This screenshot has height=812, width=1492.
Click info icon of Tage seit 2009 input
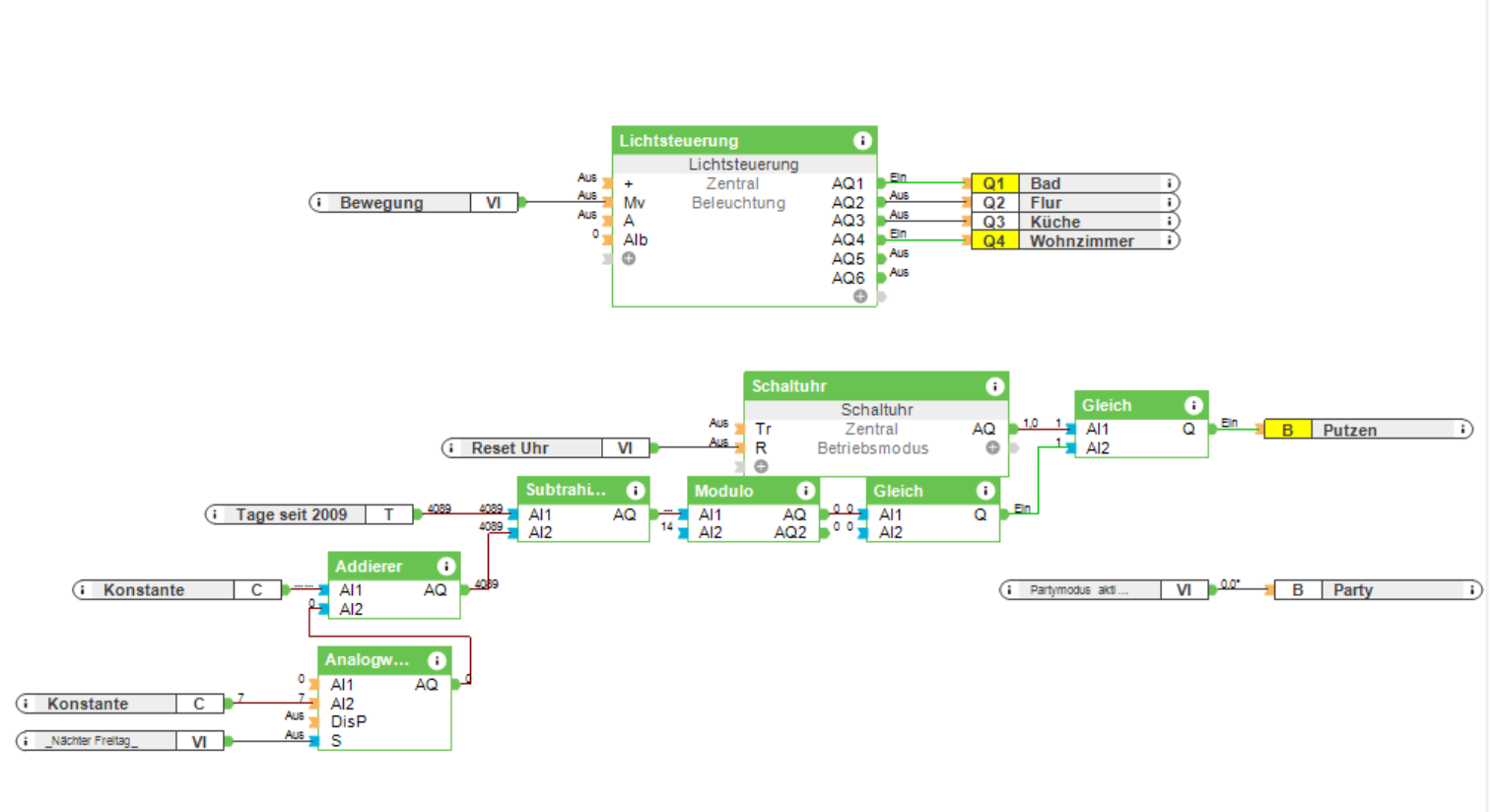tap(215, 514)
